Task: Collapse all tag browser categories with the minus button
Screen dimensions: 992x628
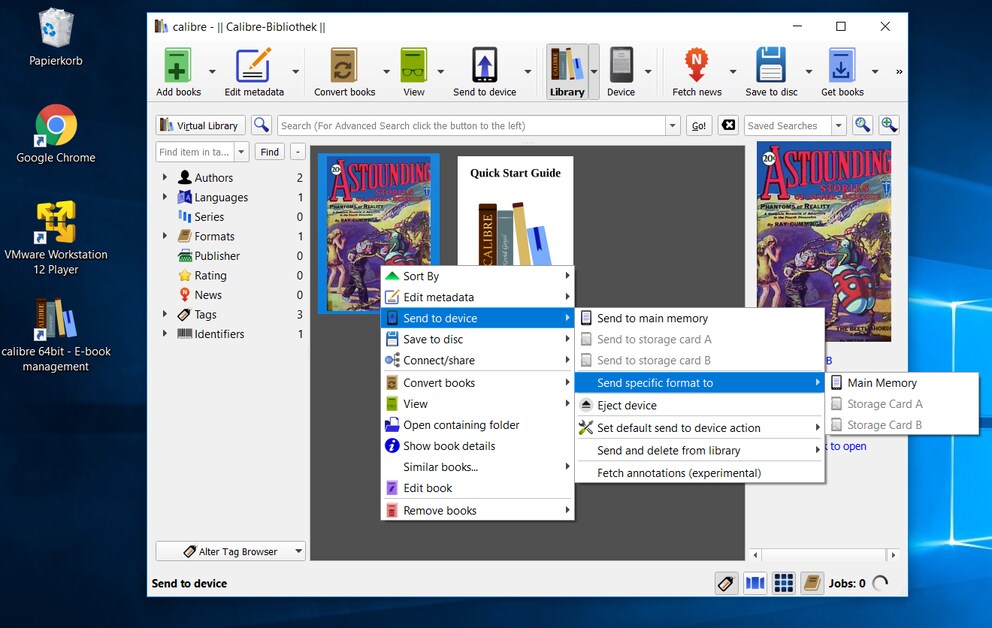Action: click(298, 152)
